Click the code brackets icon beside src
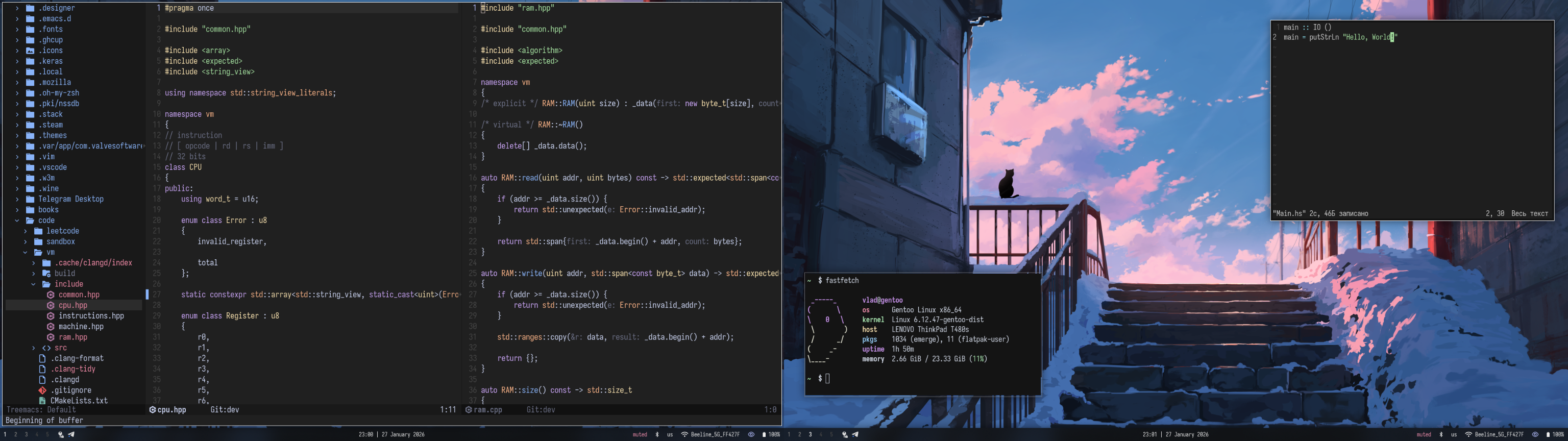Image resolution: width=1568 pixels, height=441 pixels. tap(46, 348)
